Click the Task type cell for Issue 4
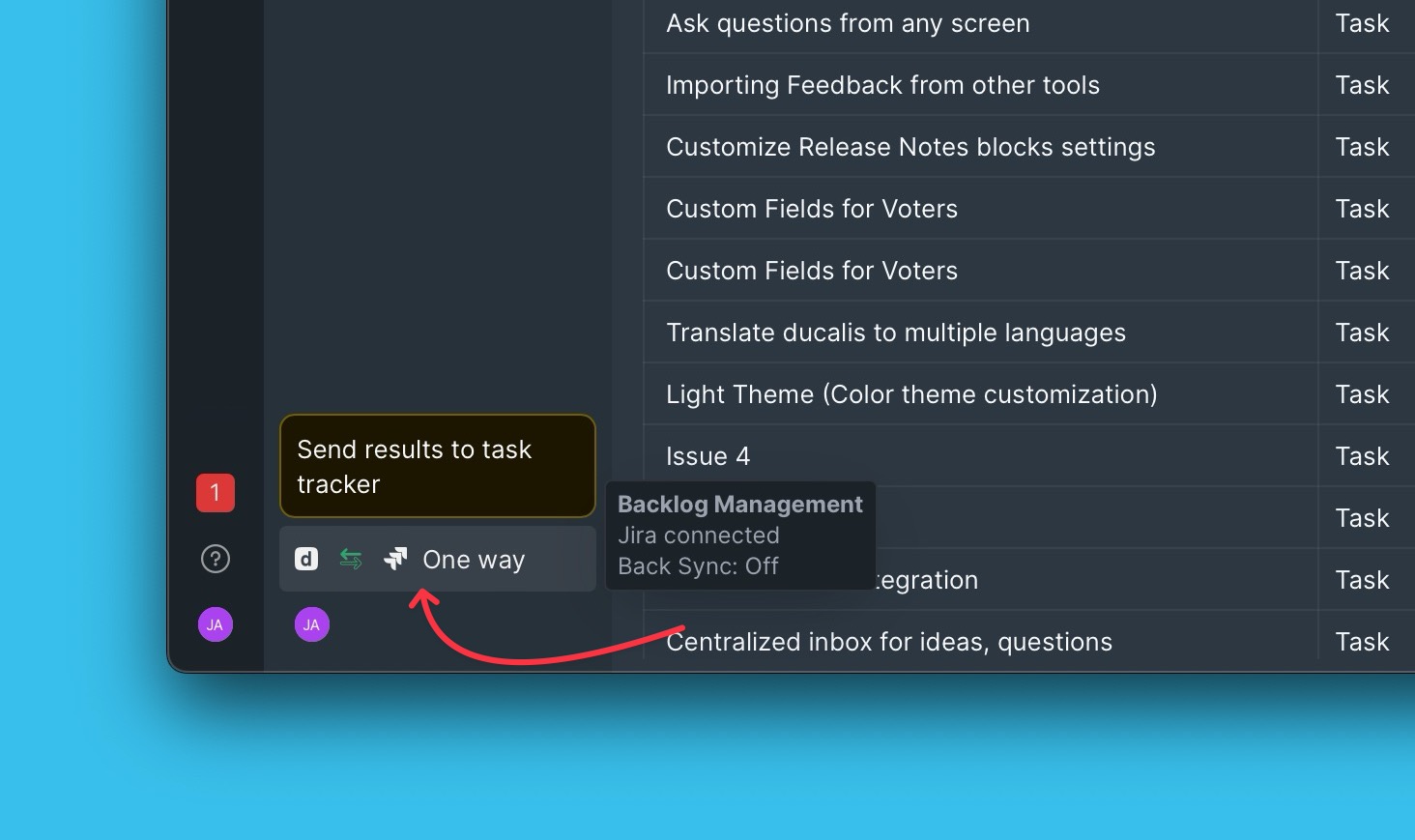The width and height of the screenshot is (1415, 840). coord(1362,456)
